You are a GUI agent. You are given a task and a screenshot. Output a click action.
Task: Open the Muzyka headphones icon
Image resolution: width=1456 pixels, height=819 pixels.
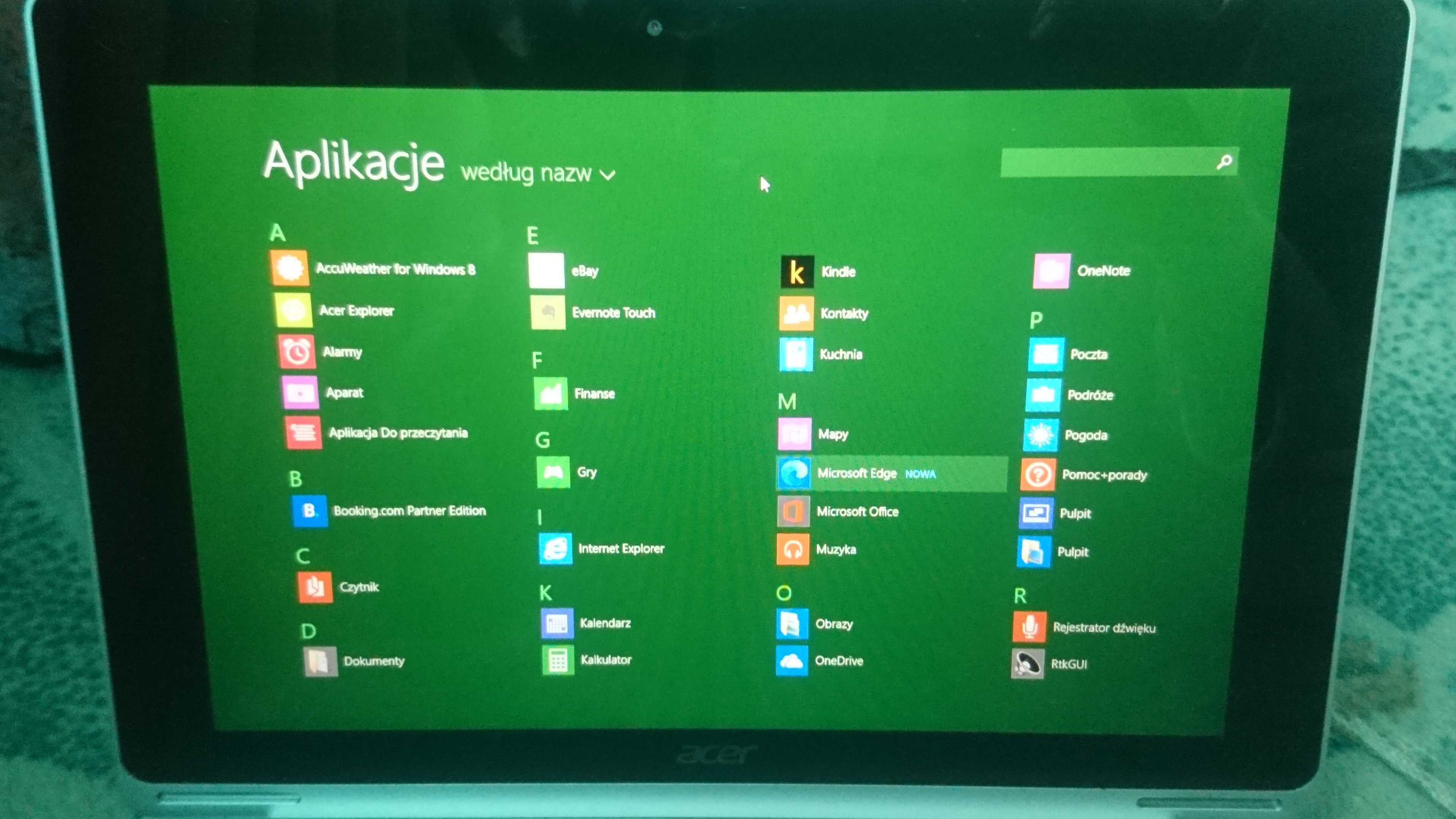[x=793, y=549]
